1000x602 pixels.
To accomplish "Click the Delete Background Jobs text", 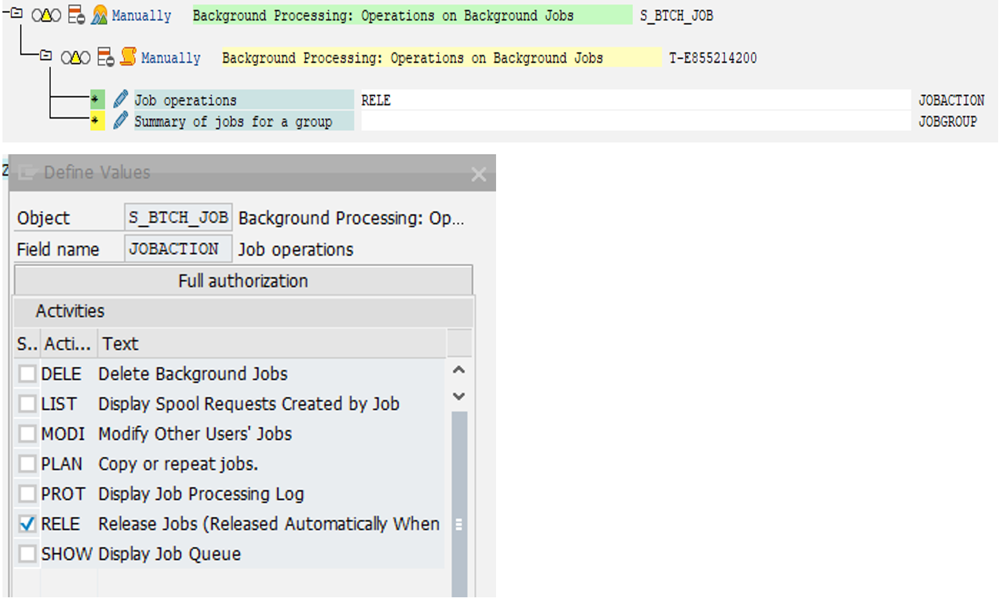I will pyautogui.click(x=193, y=374).
